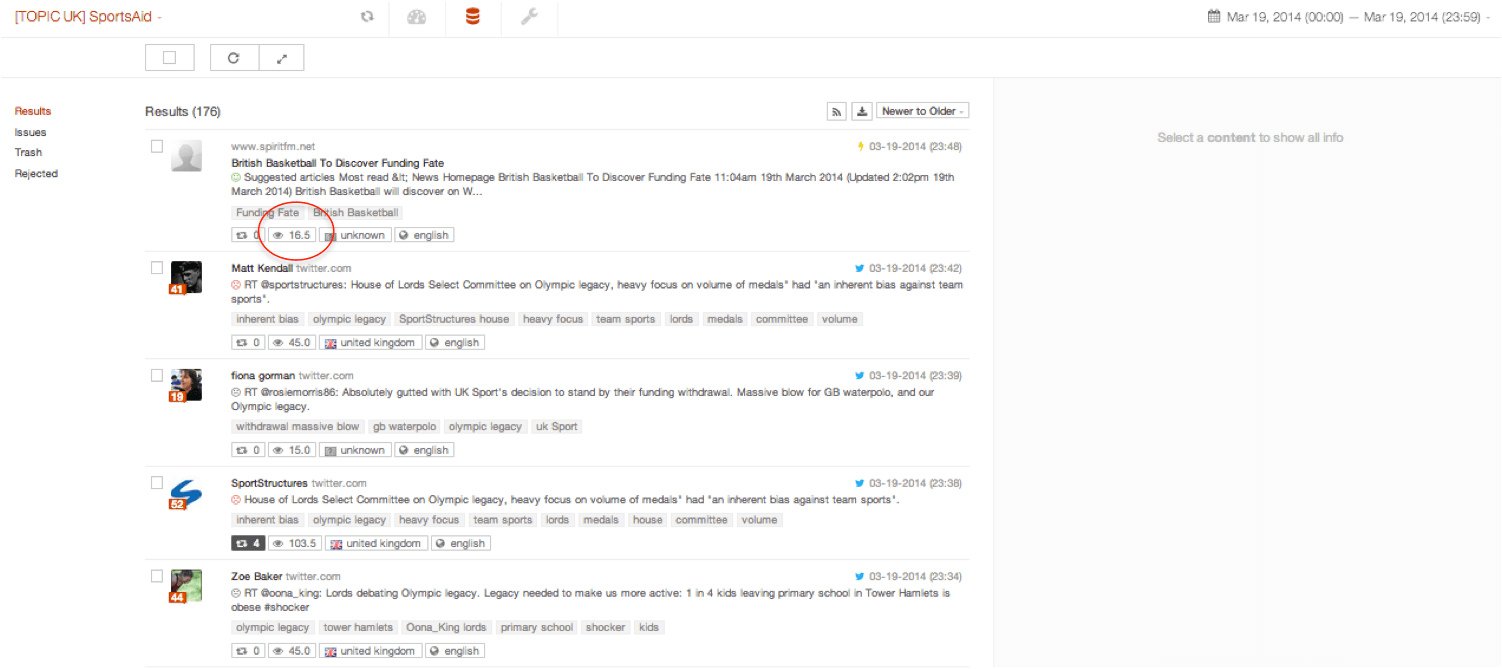Click the fiona gorman profile thumbnail
This screenshot has height=669, width=1502.
click(186, 384)
